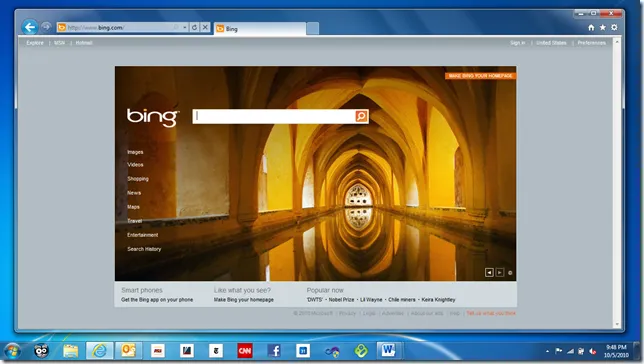Open Windows Explorer folder on the taskbar
Viewport: 644px width, 364px height.
click(x=71, y=351)
